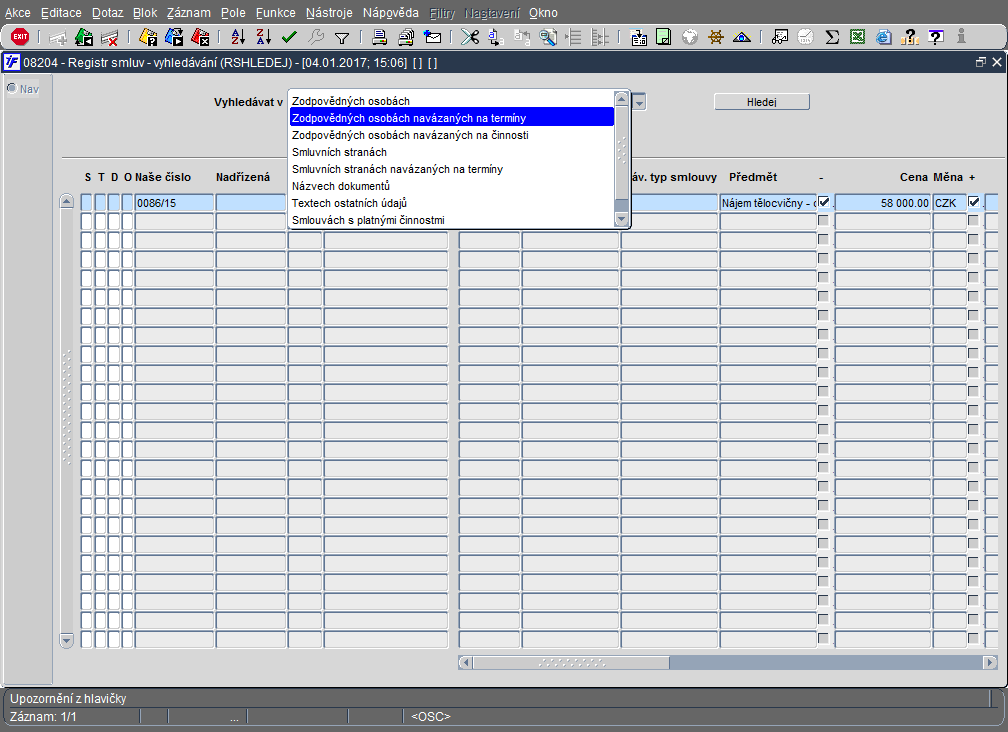
Task: Open the Okno menu
Action: click(543, 13)
